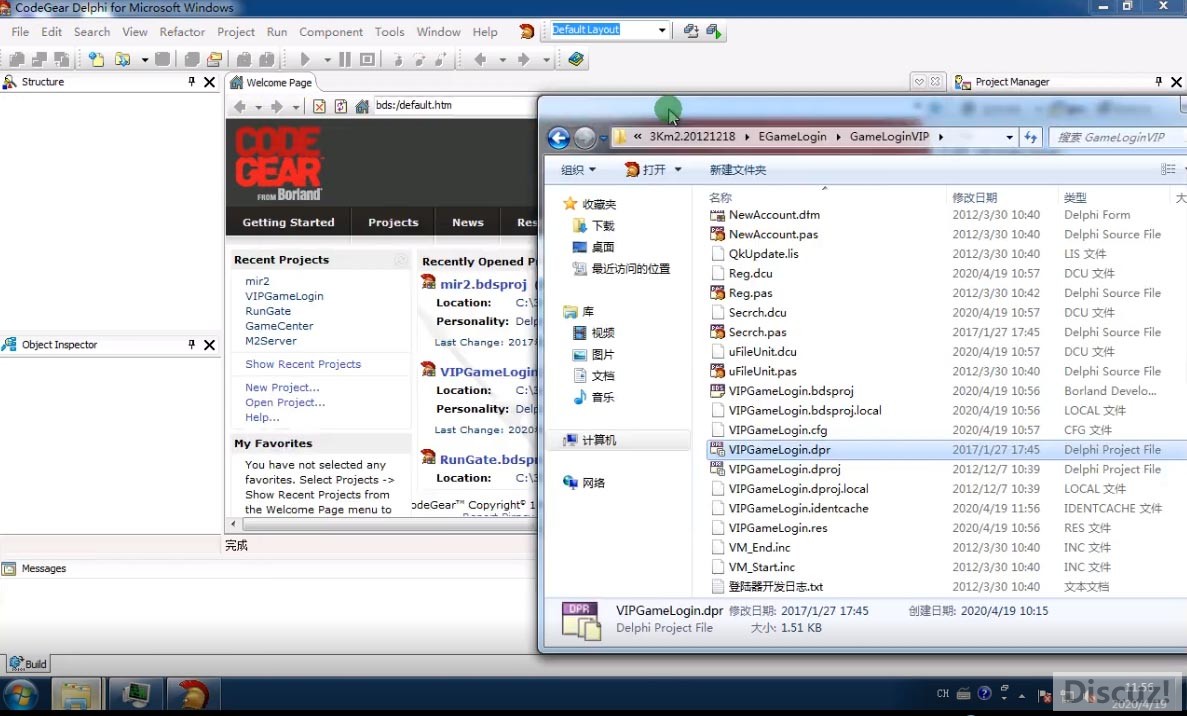Image resolution: width=1187 pixels, height=716 pixels.
Task: Open dropdown arrow next to 打开
Action: pos(678,170)
